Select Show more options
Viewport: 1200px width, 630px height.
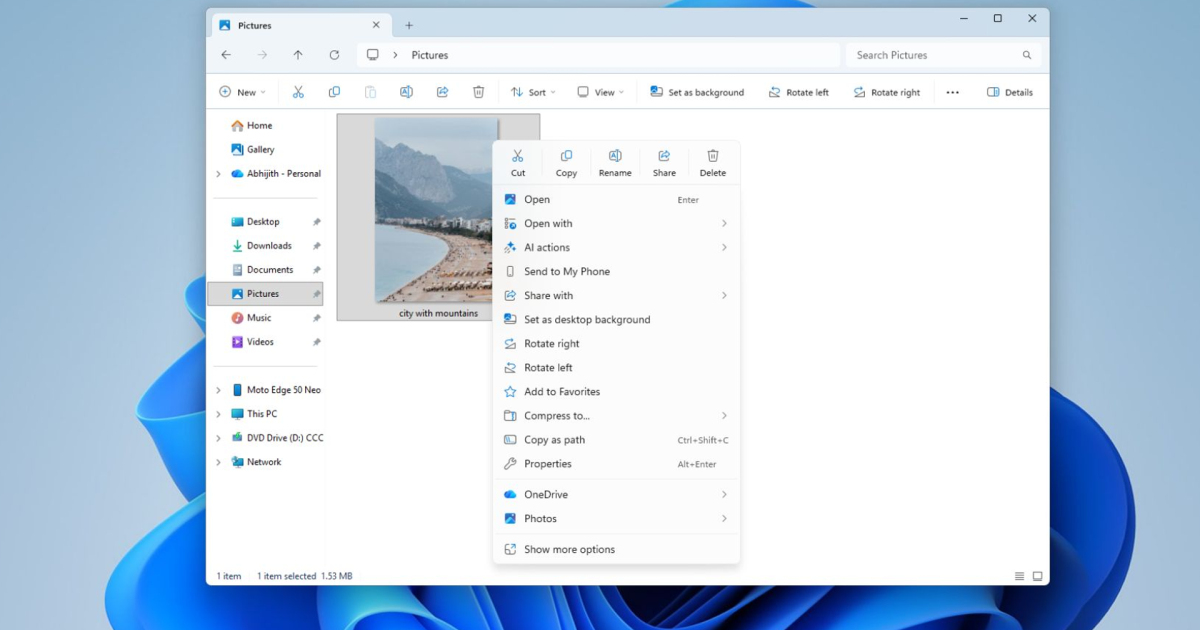tap(569, 549)
